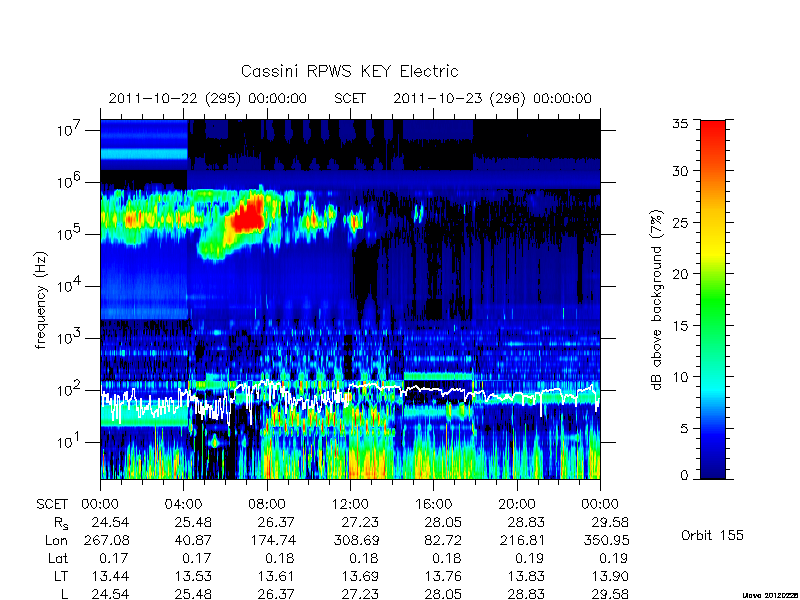Click the Lon value 216.81

(x=521, y=540)
